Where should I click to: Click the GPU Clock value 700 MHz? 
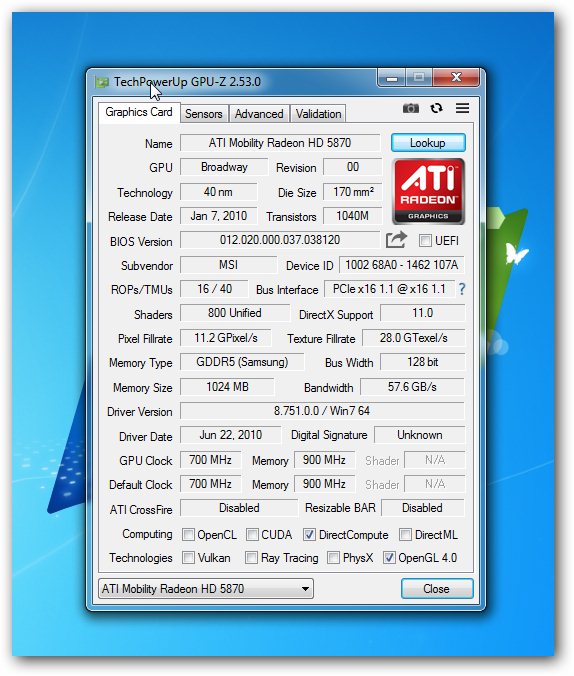[210, 460]
